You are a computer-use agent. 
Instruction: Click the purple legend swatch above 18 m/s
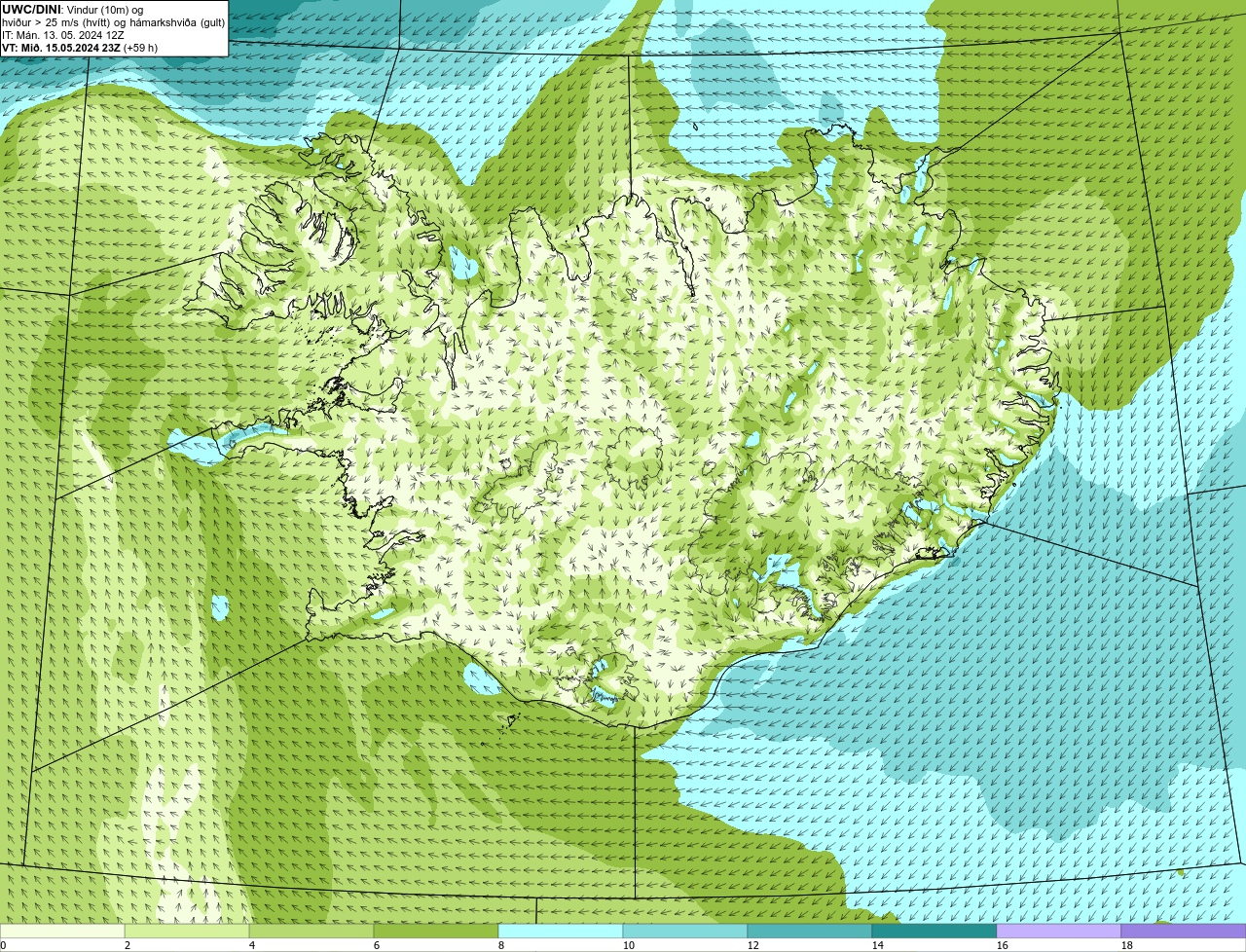(x=1184, y=932)
